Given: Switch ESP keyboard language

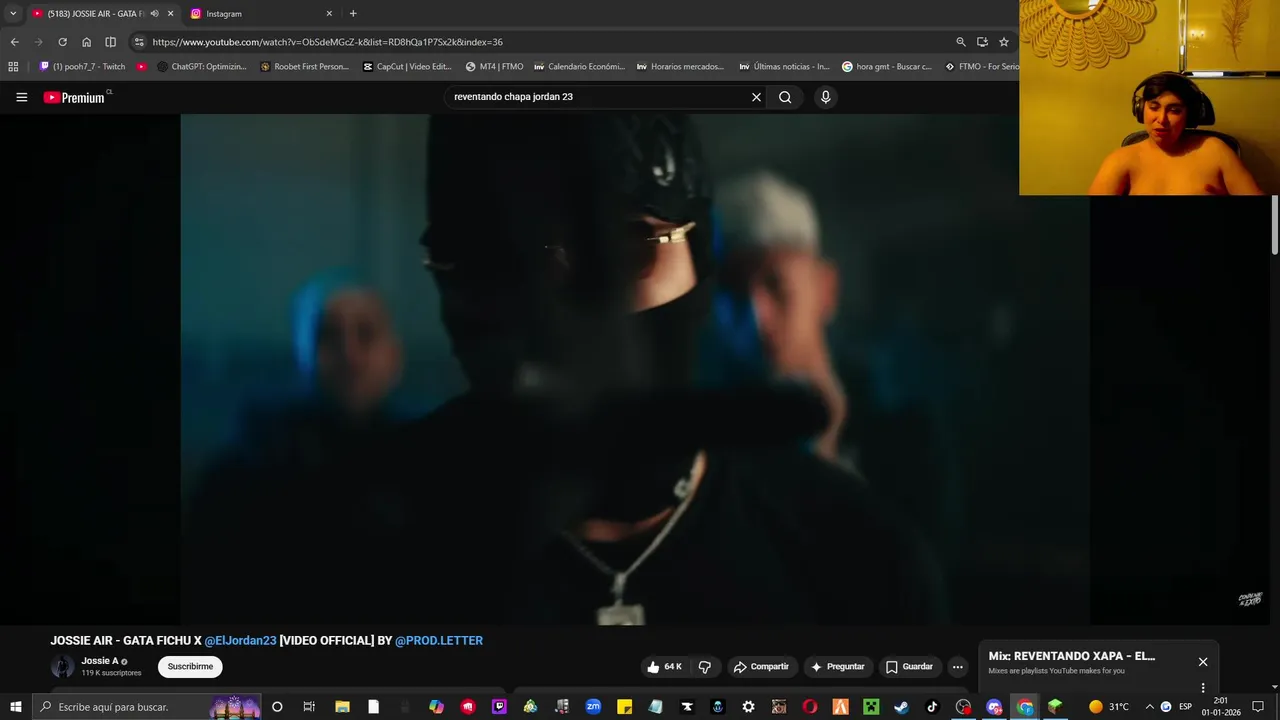Looking at the screenshot, I should 1185,707.
